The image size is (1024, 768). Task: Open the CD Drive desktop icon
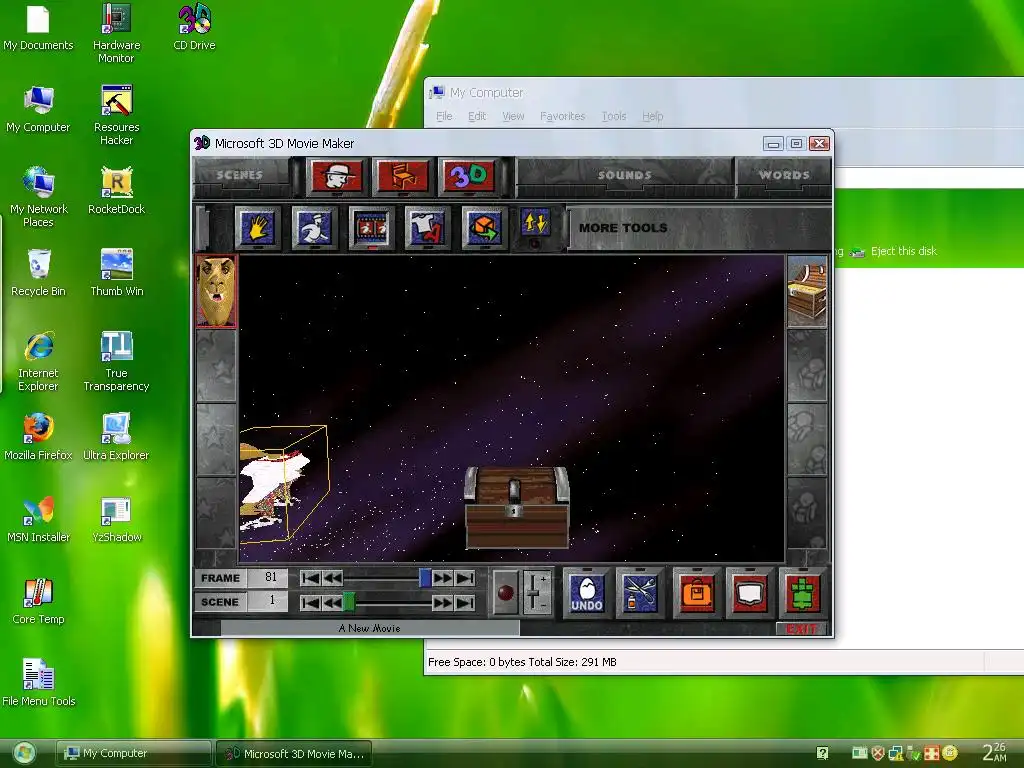[x=194, y=28]
